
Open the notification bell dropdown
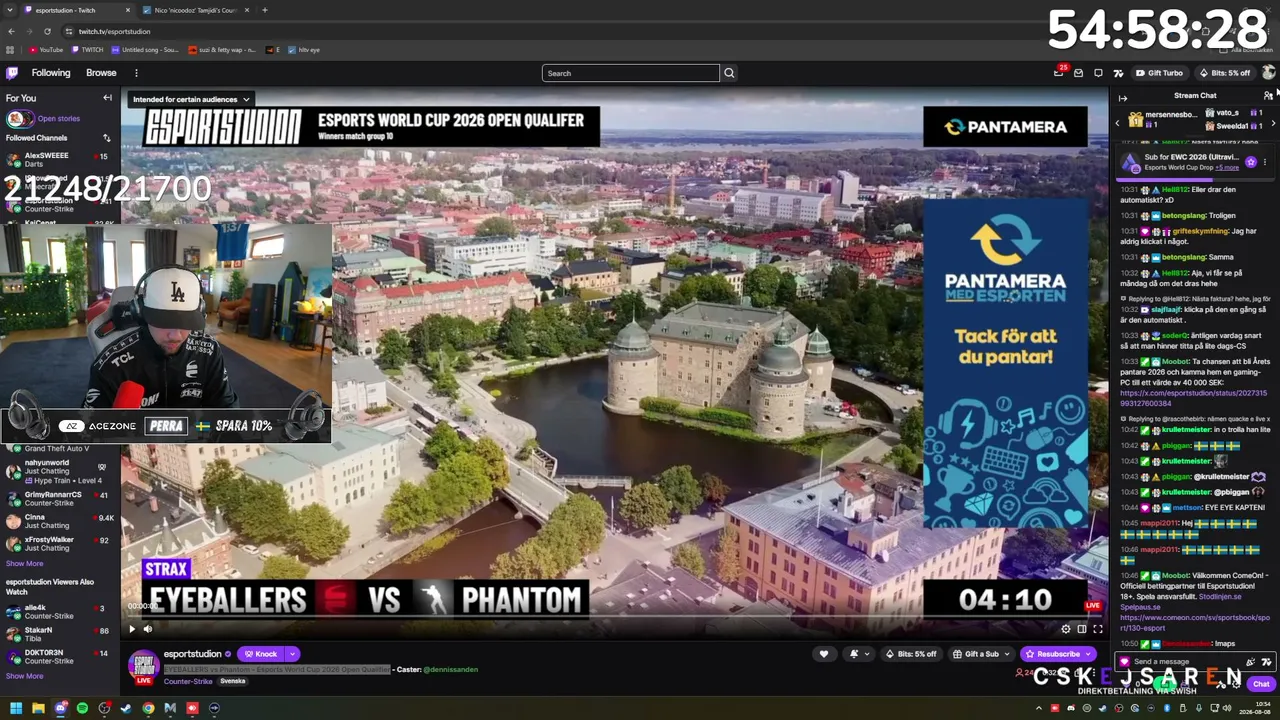(x=857, y=654)
